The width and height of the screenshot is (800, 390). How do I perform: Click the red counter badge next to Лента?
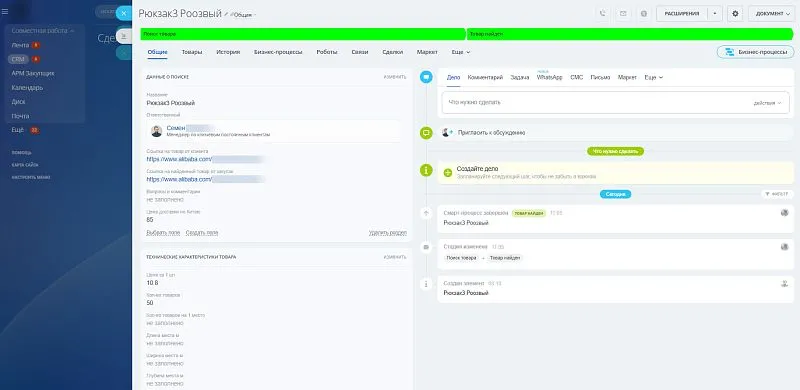(x=36, y=45)
